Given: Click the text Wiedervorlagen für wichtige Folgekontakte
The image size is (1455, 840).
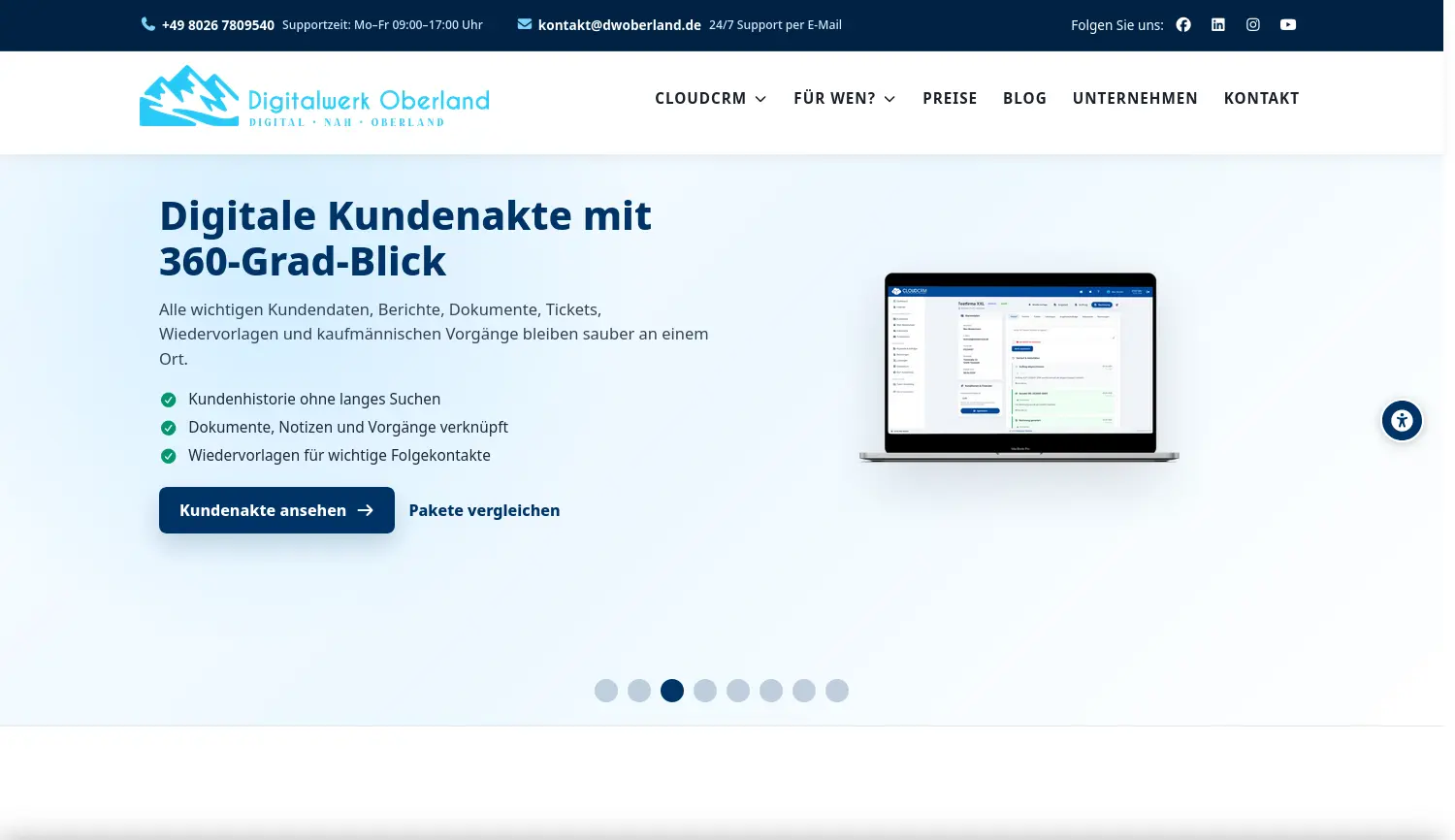Looking at the screenshot, I should coord(339,455).
